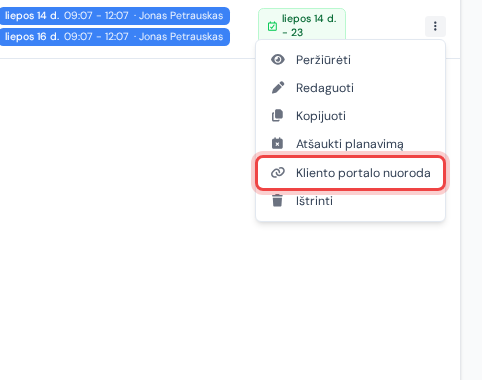
Task: Click the 09:07 – 12:07 time on liepos 16 tag
Action: (x=96, y=37)
